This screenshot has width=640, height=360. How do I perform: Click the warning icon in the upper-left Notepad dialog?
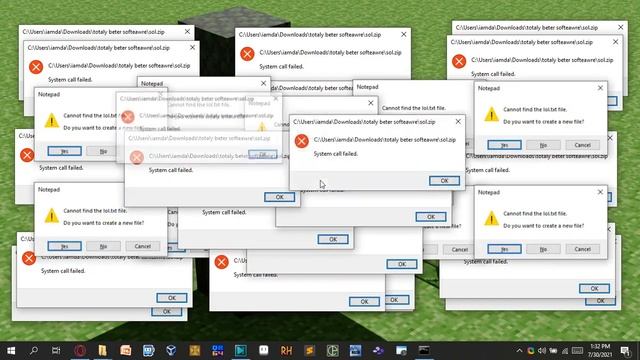(51, 120)
